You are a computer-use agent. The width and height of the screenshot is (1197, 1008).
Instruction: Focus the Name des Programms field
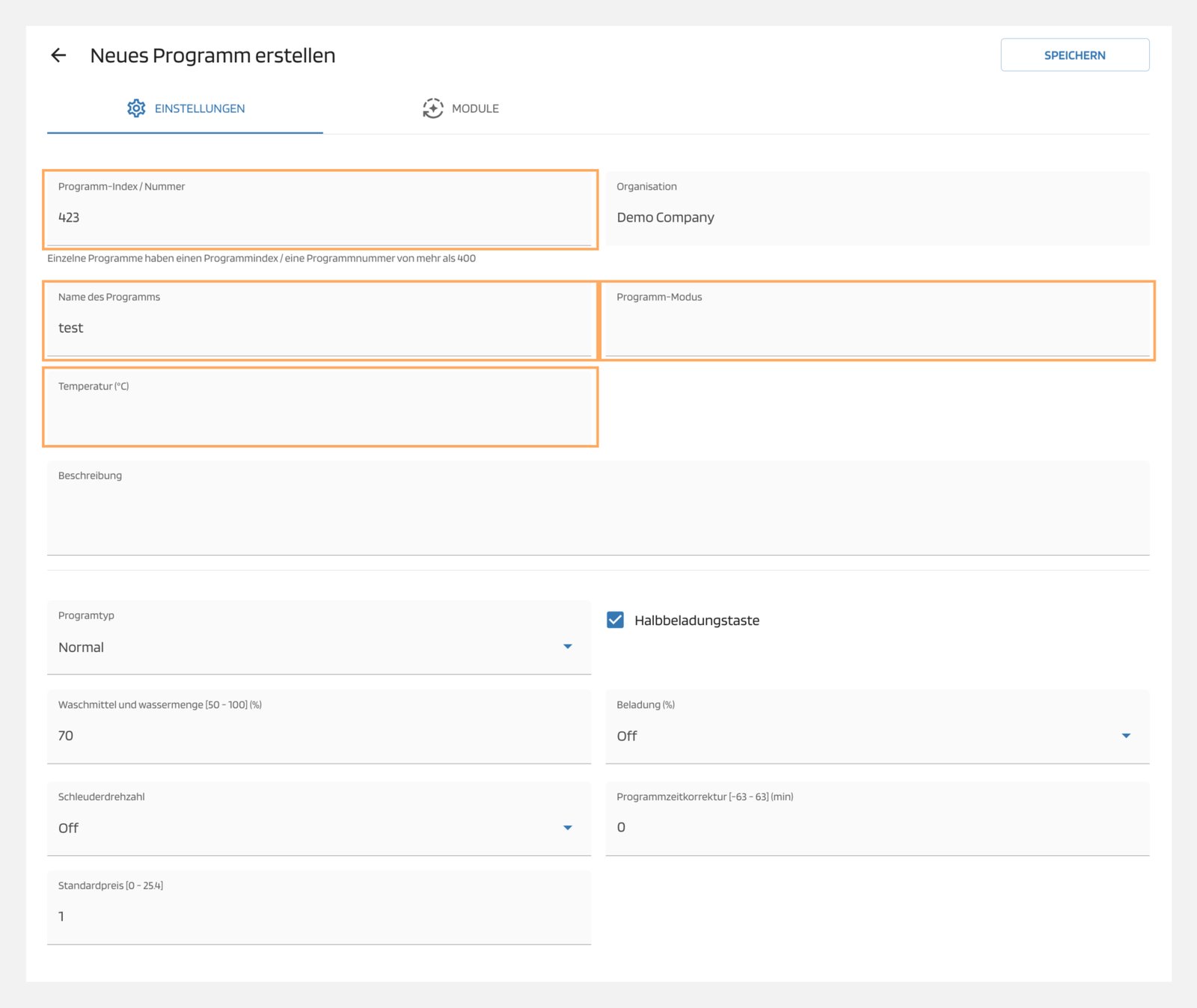coord(319,328)
